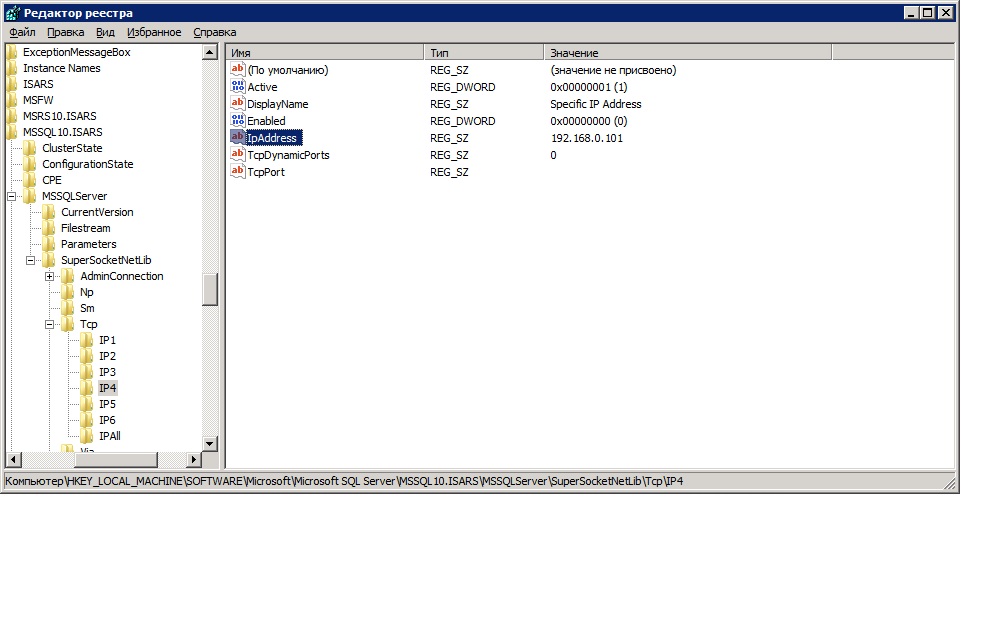1008x630 pixels.
Task: Sort values by the Значение column header
Action: 688,53
